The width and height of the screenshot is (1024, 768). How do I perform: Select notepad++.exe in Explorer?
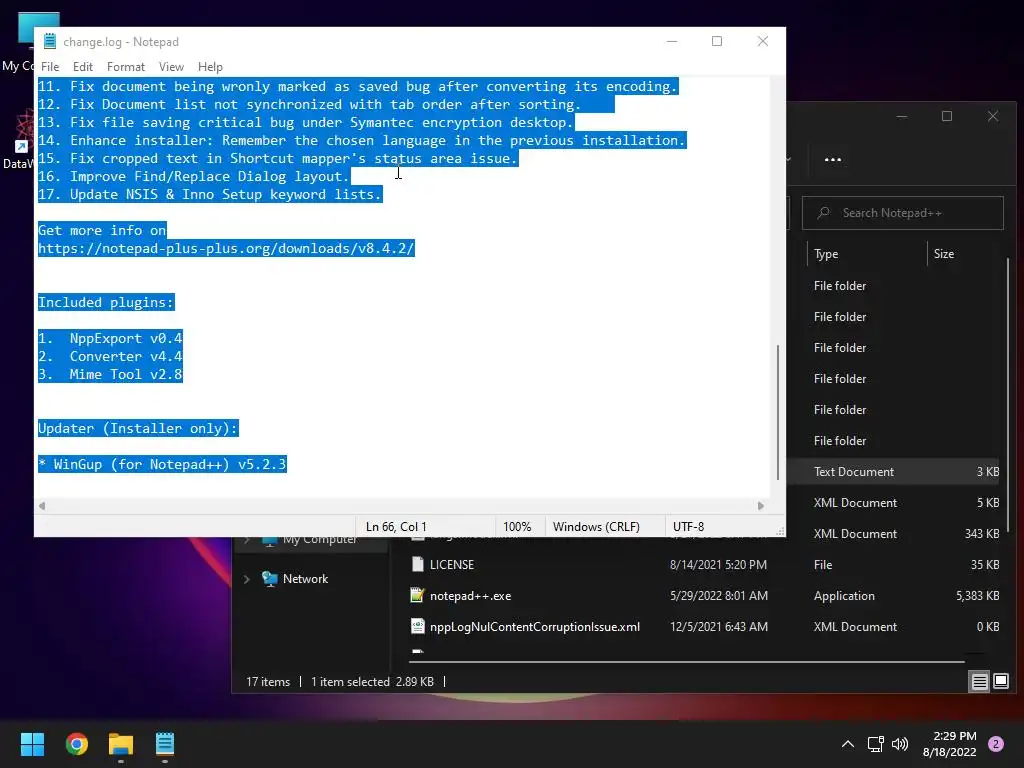tap(470, 596)
